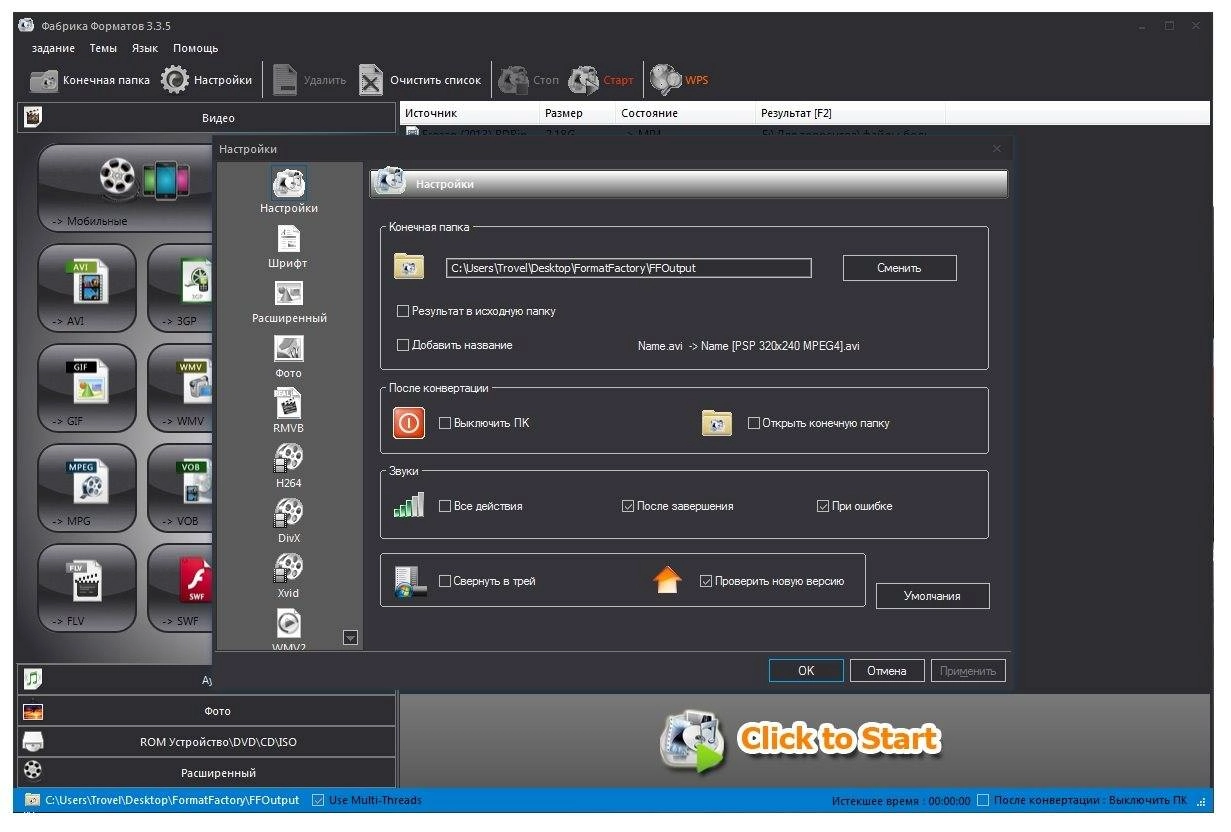Open Настройки from the main toolbar

207,80
